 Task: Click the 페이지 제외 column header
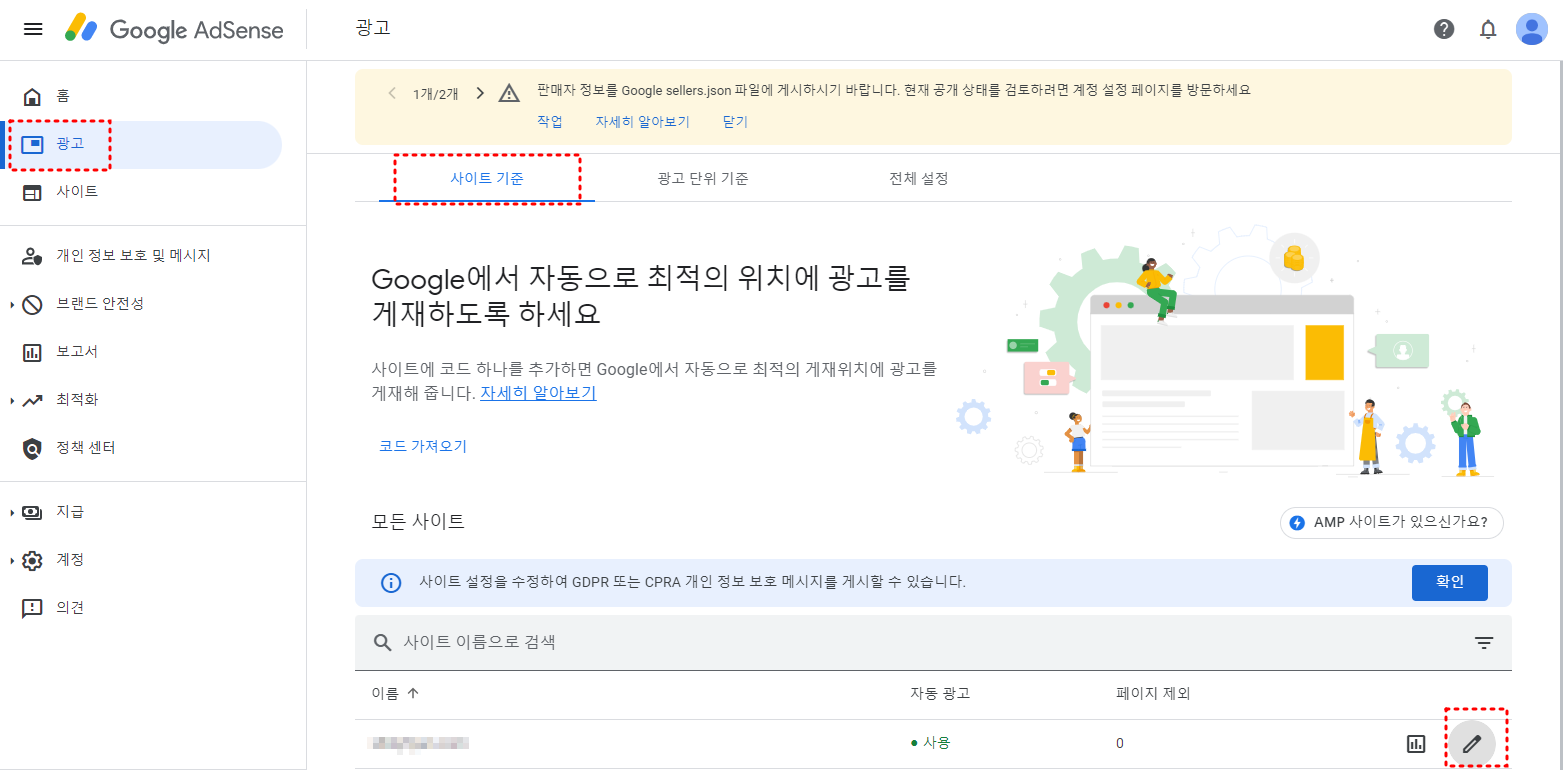click(1153, 693)
